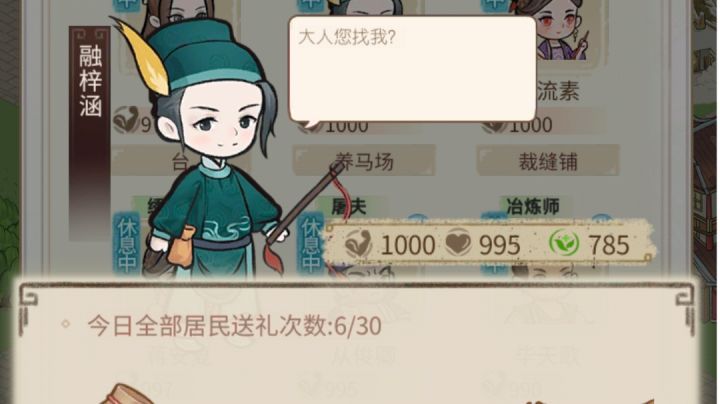Click the strength muscle icon beside 1000
The height and width of the screenshot is (404, 720).
point(358,243)
